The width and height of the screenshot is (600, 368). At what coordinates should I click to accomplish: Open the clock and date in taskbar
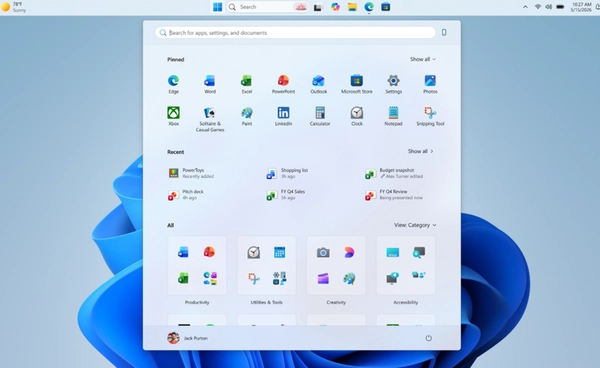coord(581,7)
